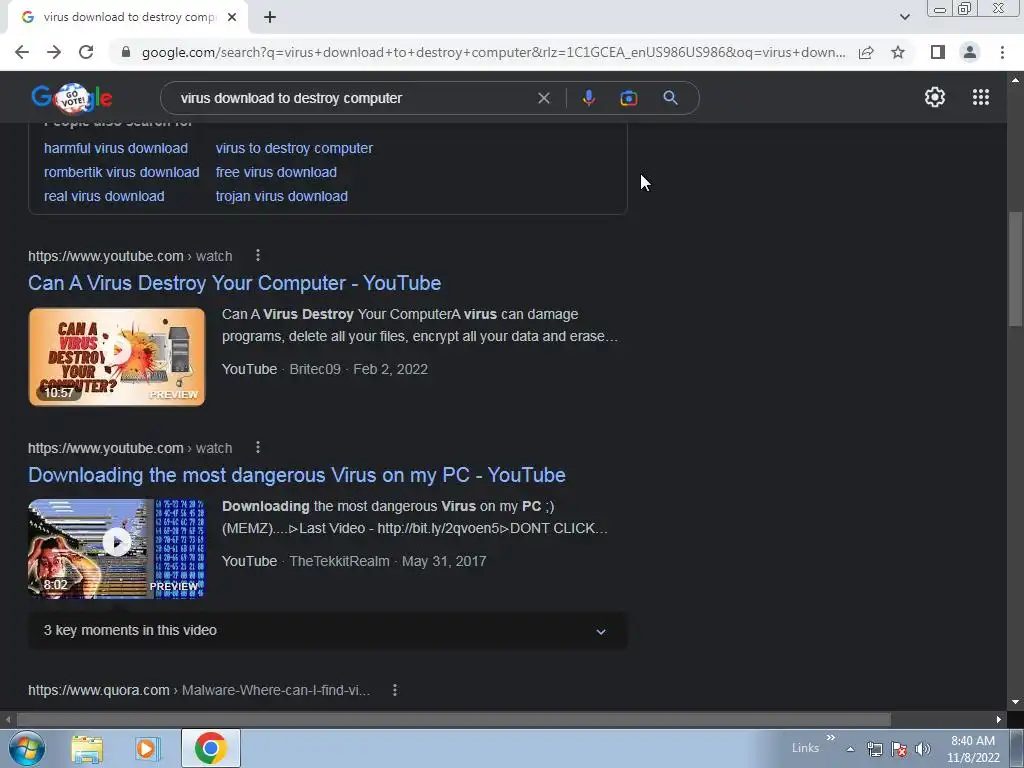Click the first youtube.com watch URL
The image size is (1024, 768).
click(x=130, y=256)
